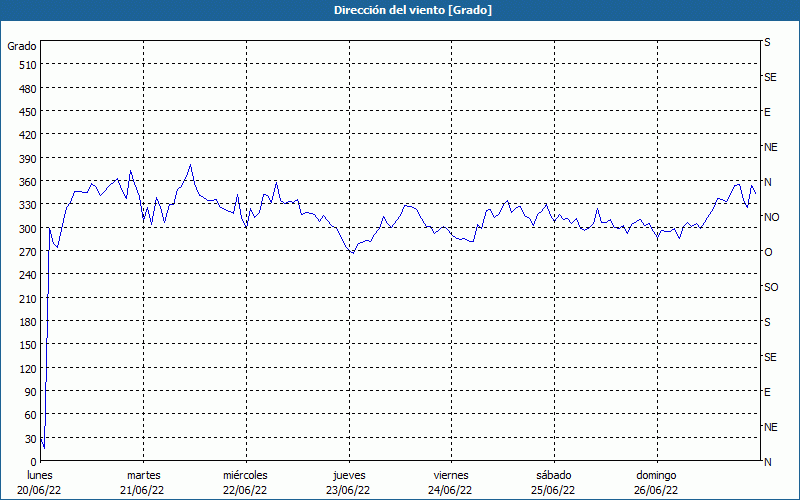Click the 'domingo' day label
Screen dimensions: 800x500
(656, 475)
